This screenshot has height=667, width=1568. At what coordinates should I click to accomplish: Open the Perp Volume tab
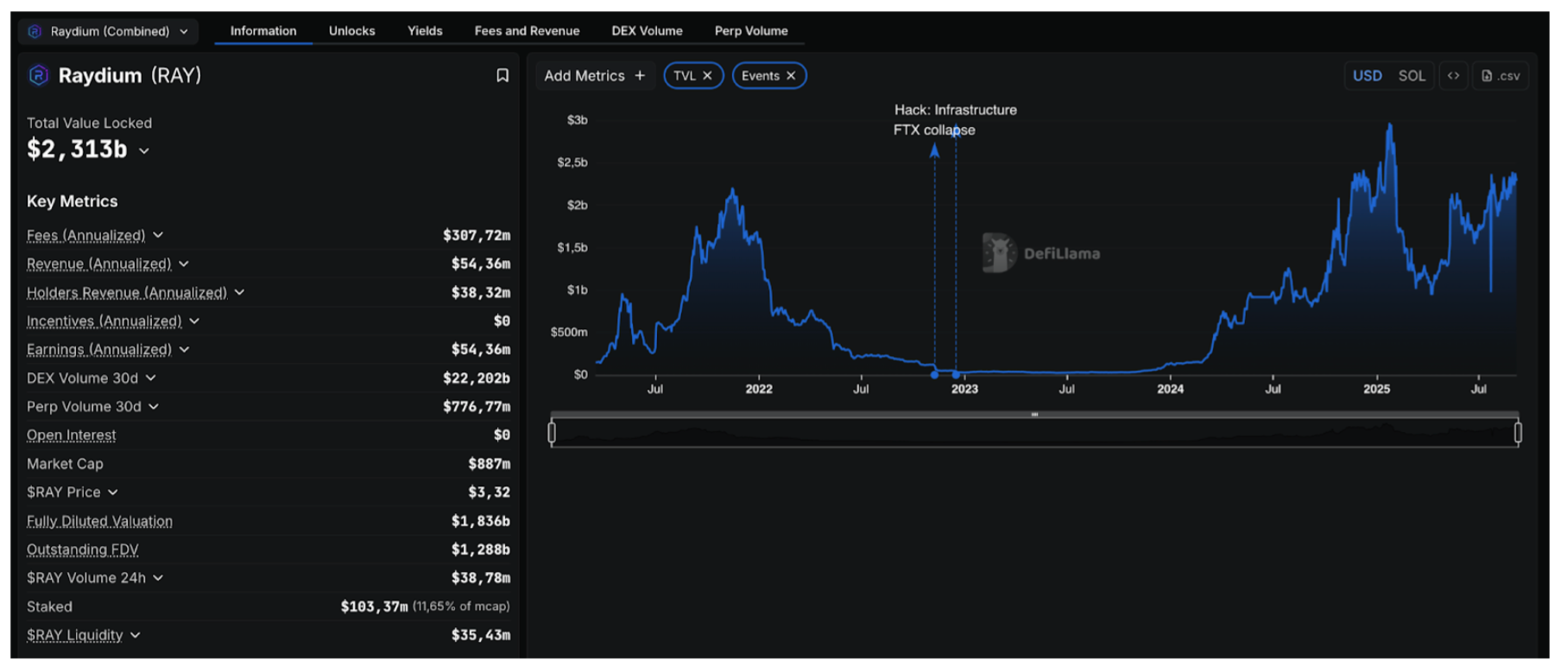coord(750,31)
